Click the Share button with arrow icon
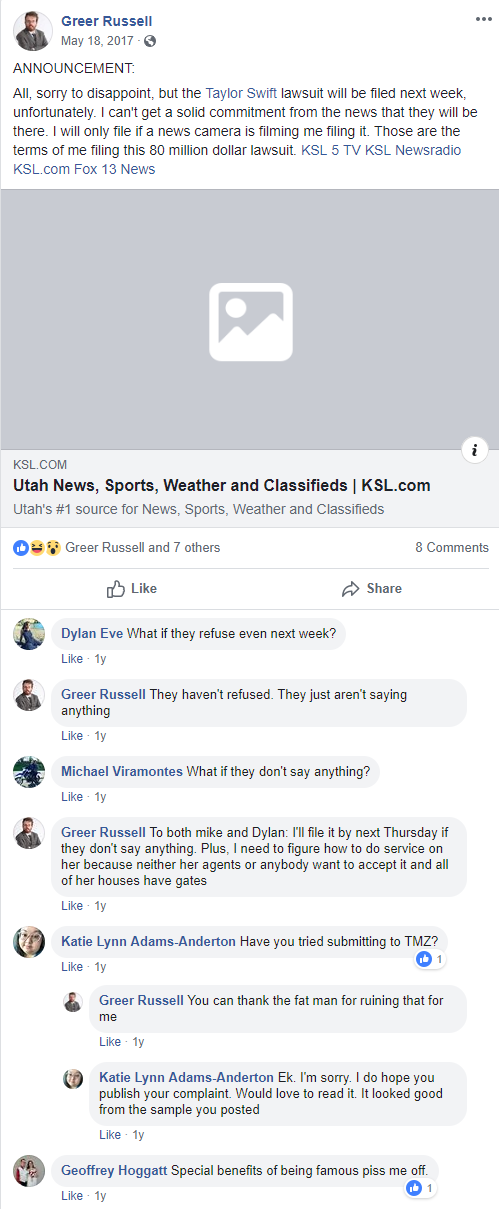Image resolution: width=499 pixels, height=1209 pixels. (371, 588)
